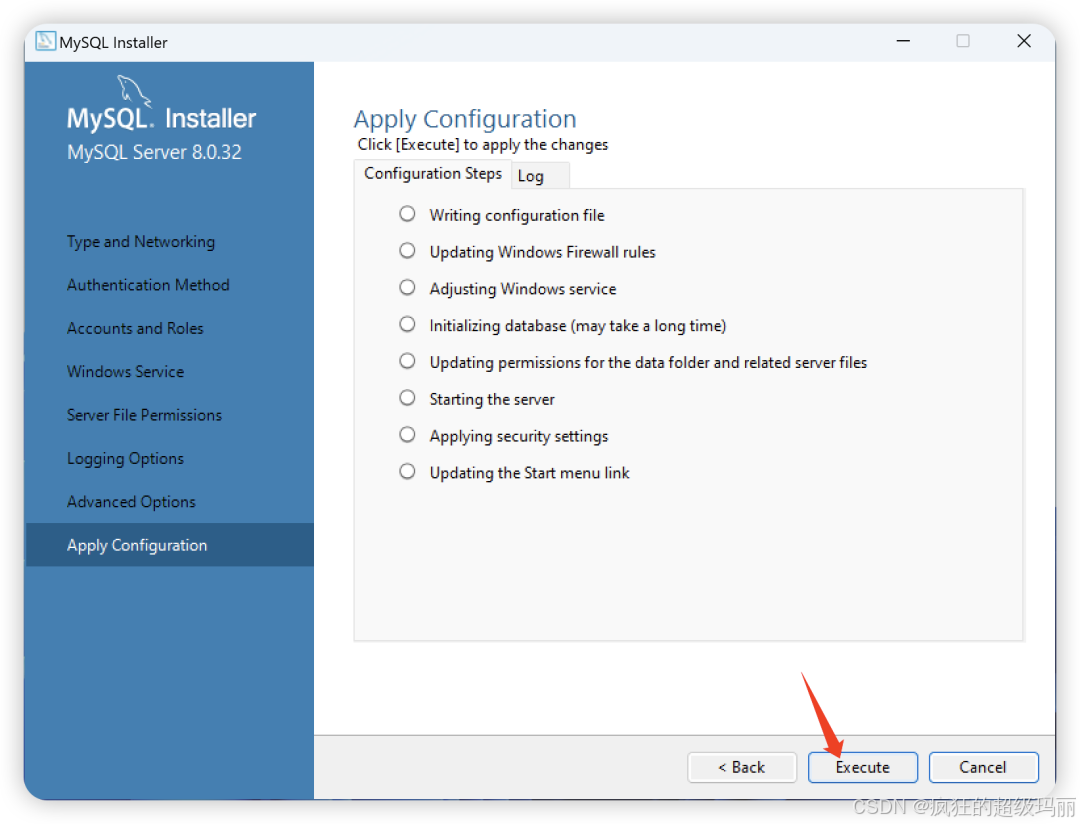Go back with the < Back button
This screenshot has height=824, width=1080.
(x=742, y=767)
